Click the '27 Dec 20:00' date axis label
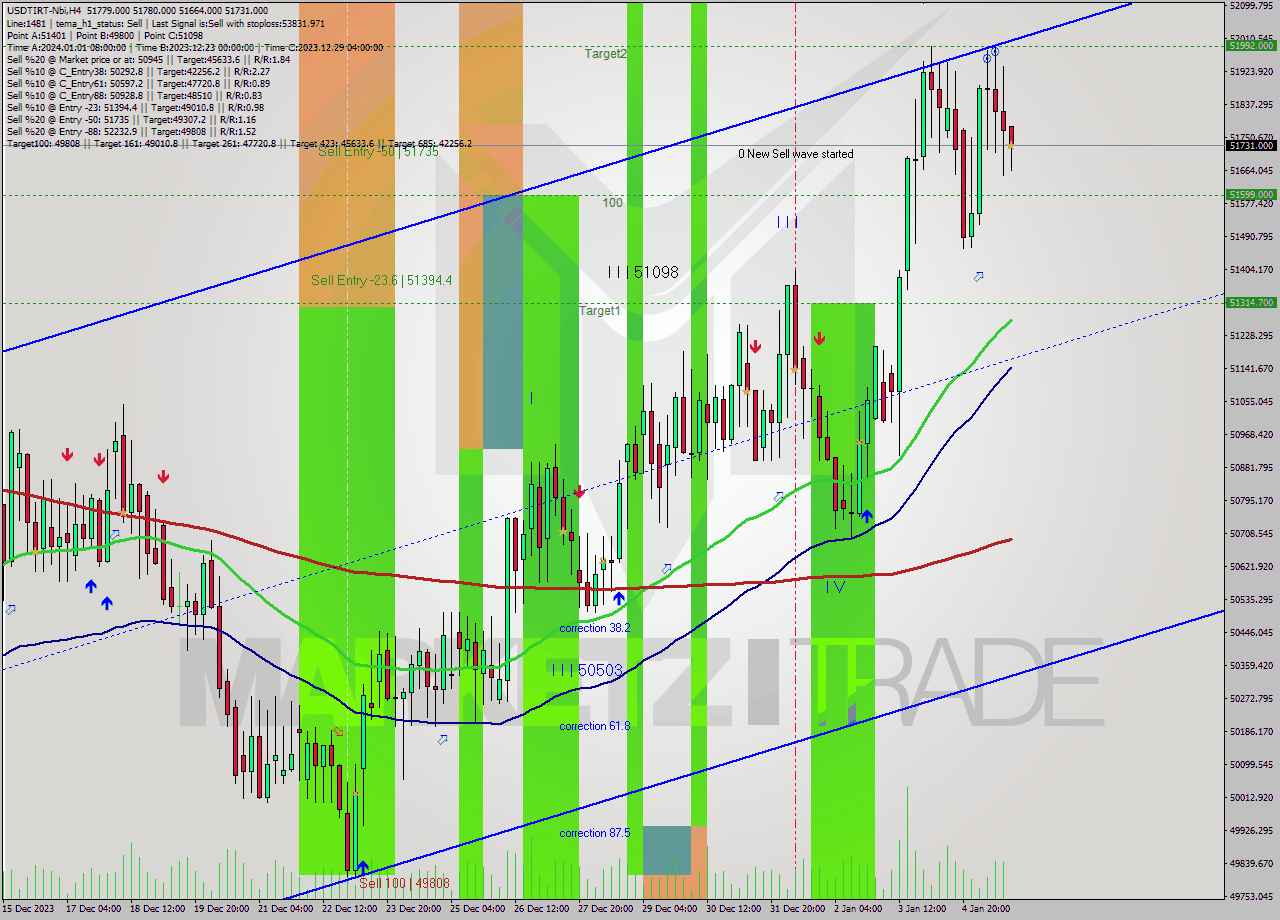The height and width of the screenshot is (920, 1280). pyautogui.click(x=605, y=909)
